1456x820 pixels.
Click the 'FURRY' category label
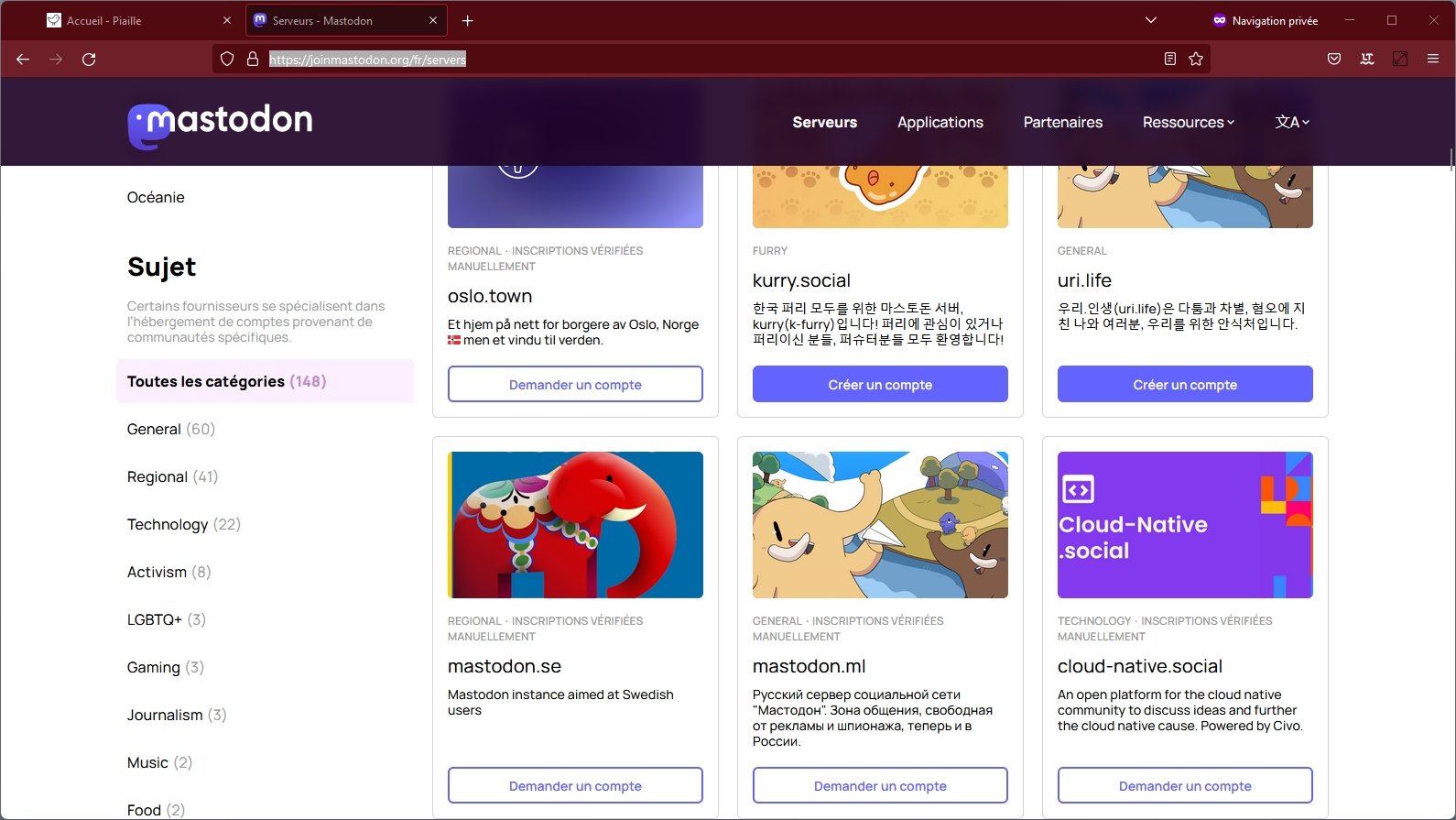(770, 250)
